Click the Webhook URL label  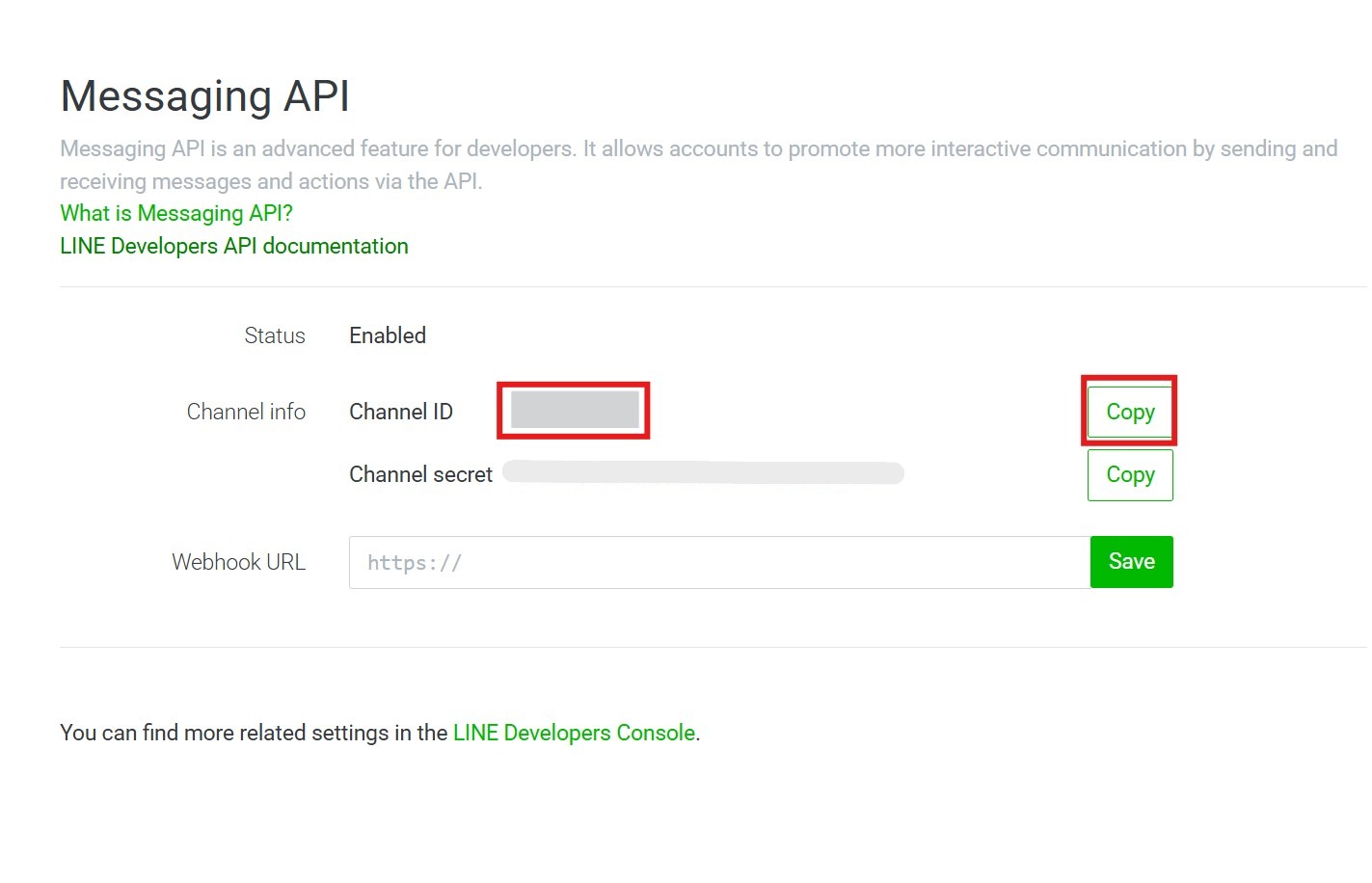click(238, 562)
